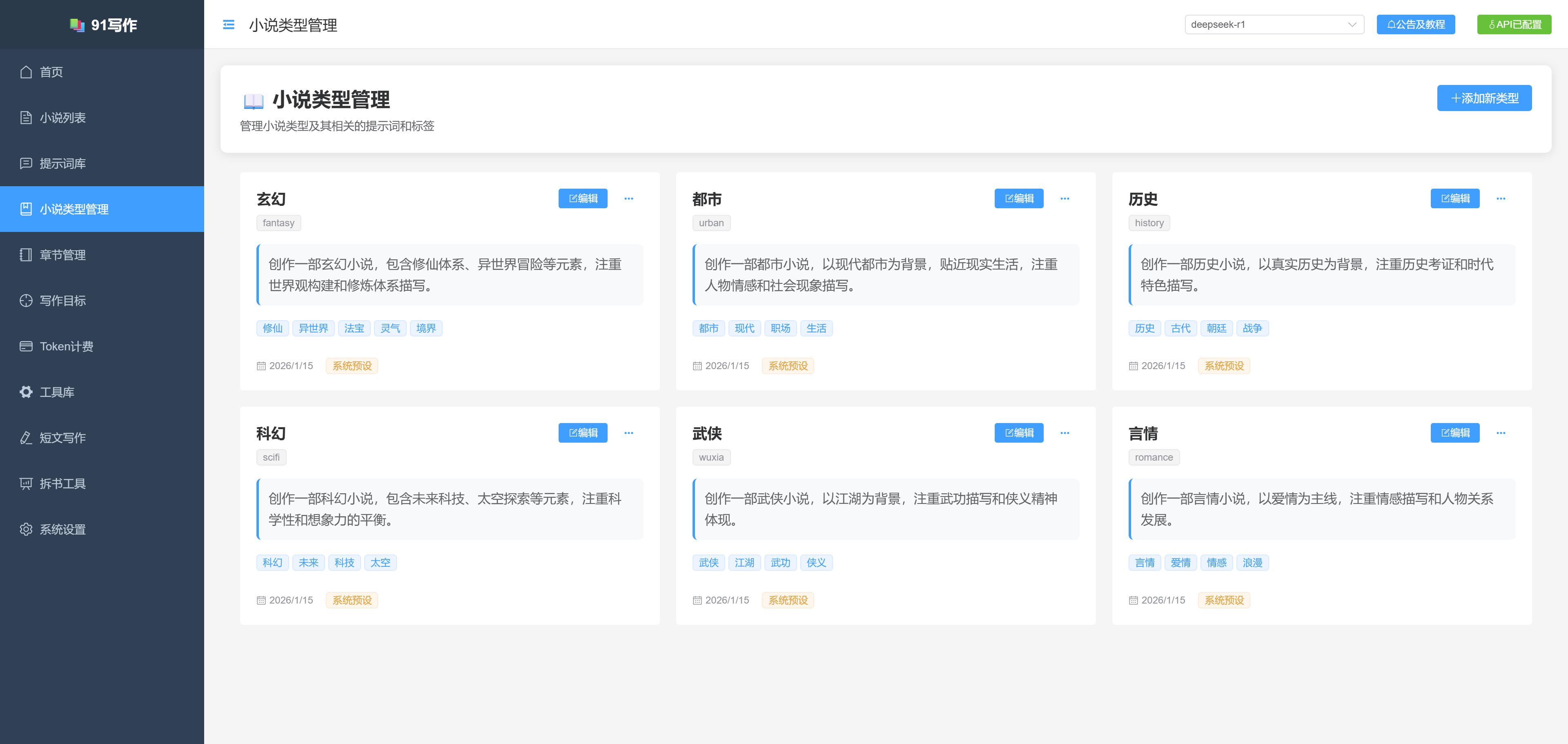
Task: Expand the ellipsis menu on 言情 card
Action: tap(1501, 433)
